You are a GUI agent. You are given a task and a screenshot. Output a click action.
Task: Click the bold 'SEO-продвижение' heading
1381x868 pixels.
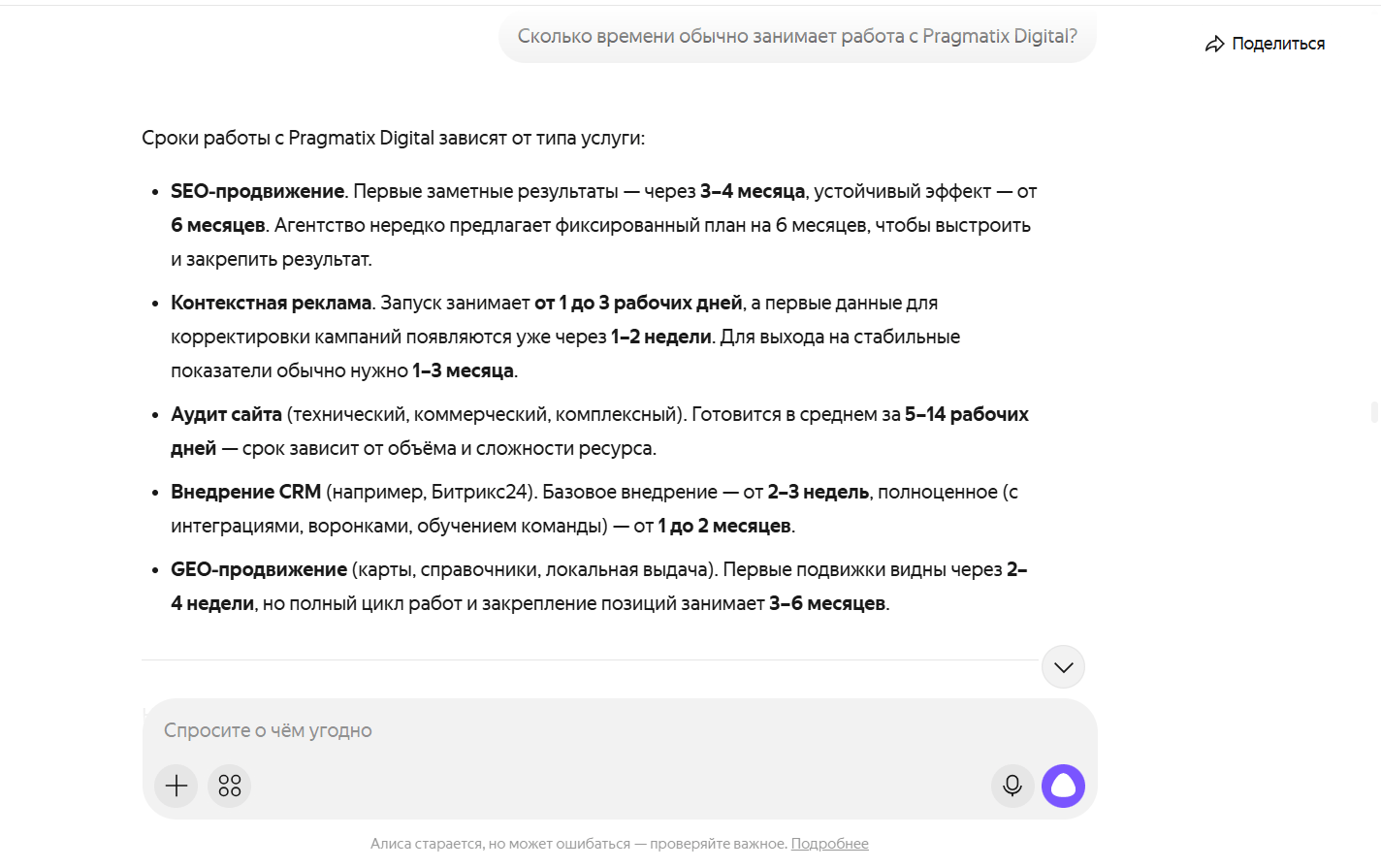coord(258,191)
